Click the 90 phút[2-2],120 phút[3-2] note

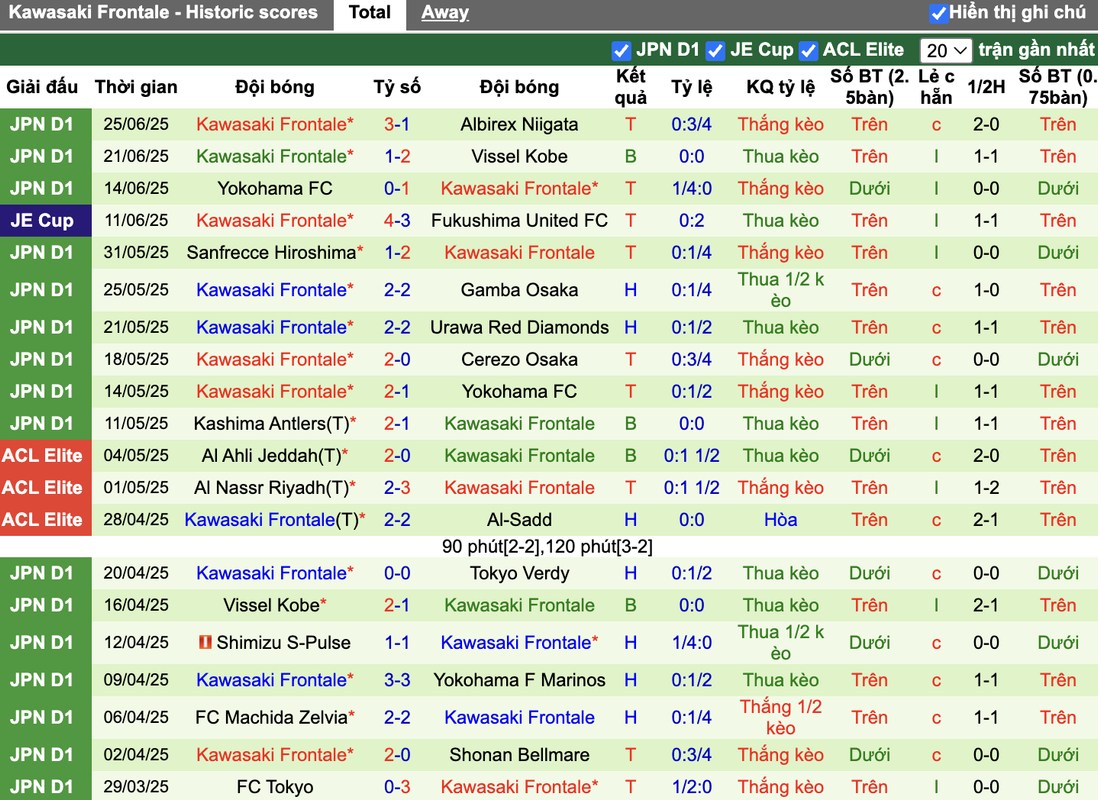click(x=547, y=546)
